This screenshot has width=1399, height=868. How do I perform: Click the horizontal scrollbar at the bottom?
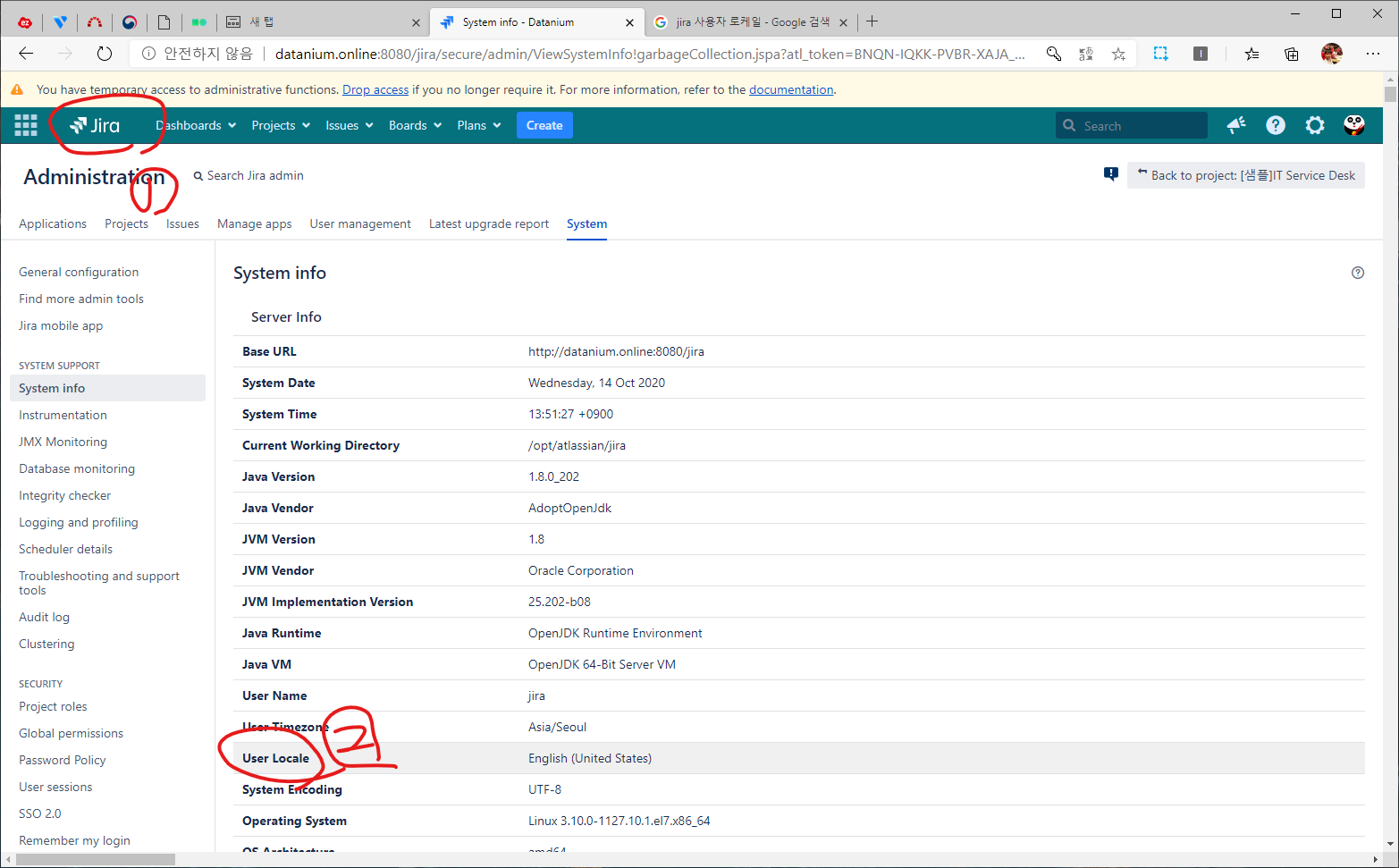(x=96, y=859)
